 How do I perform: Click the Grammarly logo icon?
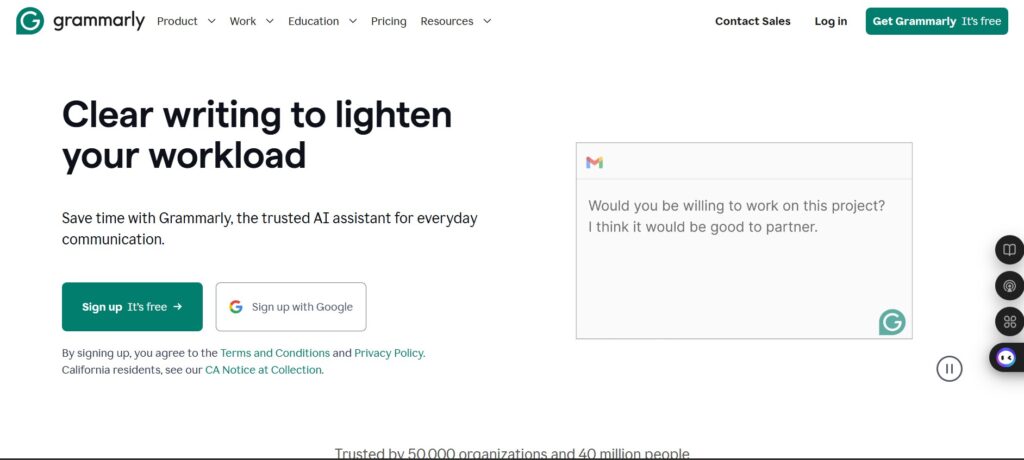[30, 21]
